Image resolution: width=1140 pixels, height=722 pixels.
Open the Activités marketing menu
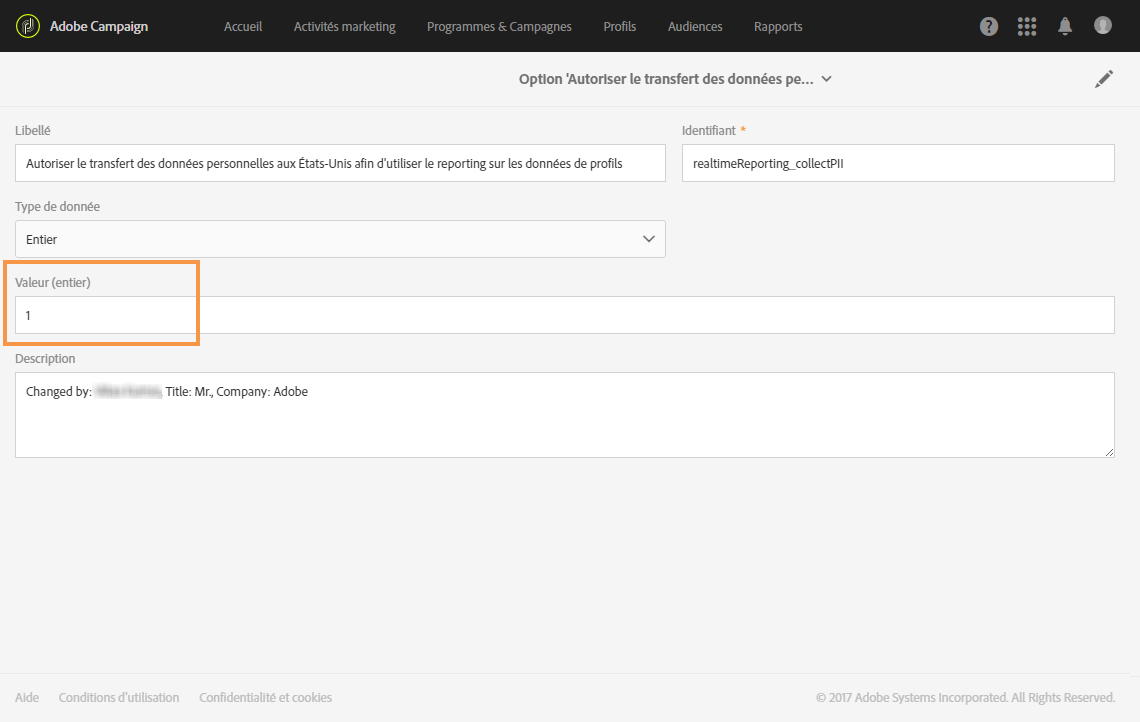(345, 27)
